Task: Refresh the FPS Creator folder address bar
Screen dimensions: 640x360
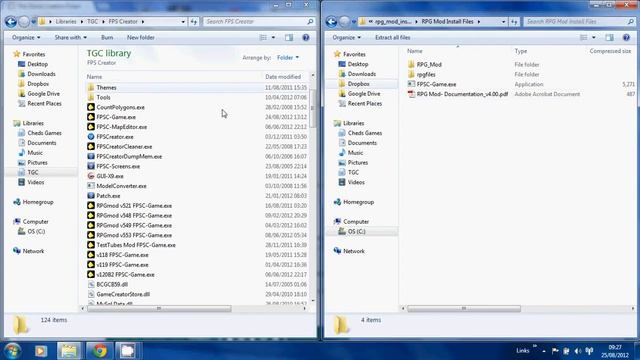Action: click(194, 22)
